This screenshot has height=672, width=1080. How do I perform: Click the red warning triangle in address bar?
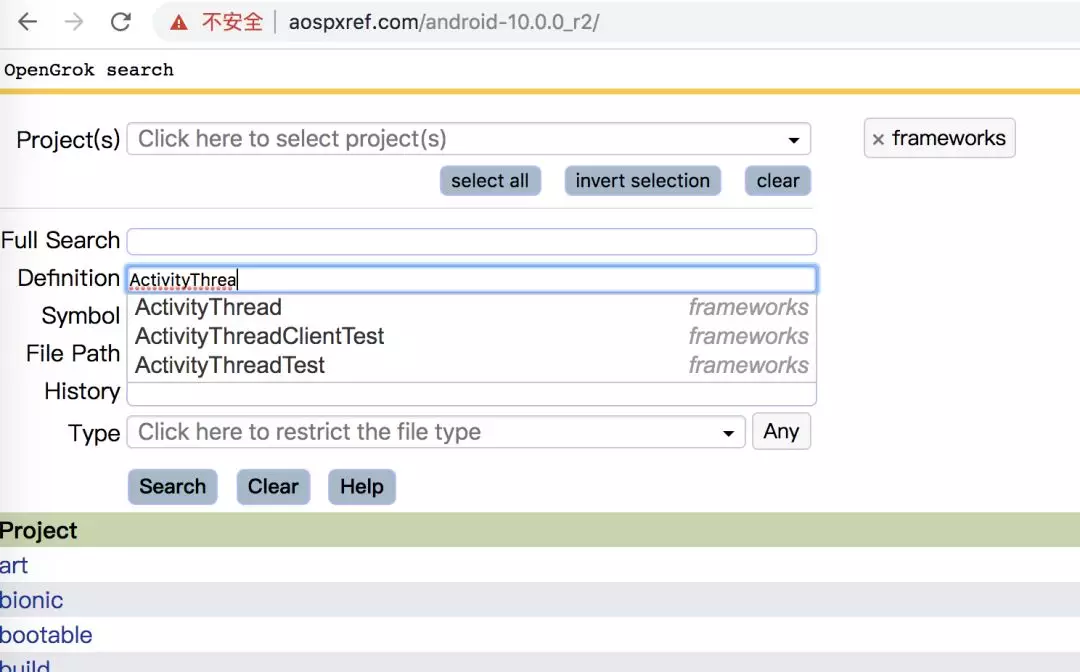178,21
